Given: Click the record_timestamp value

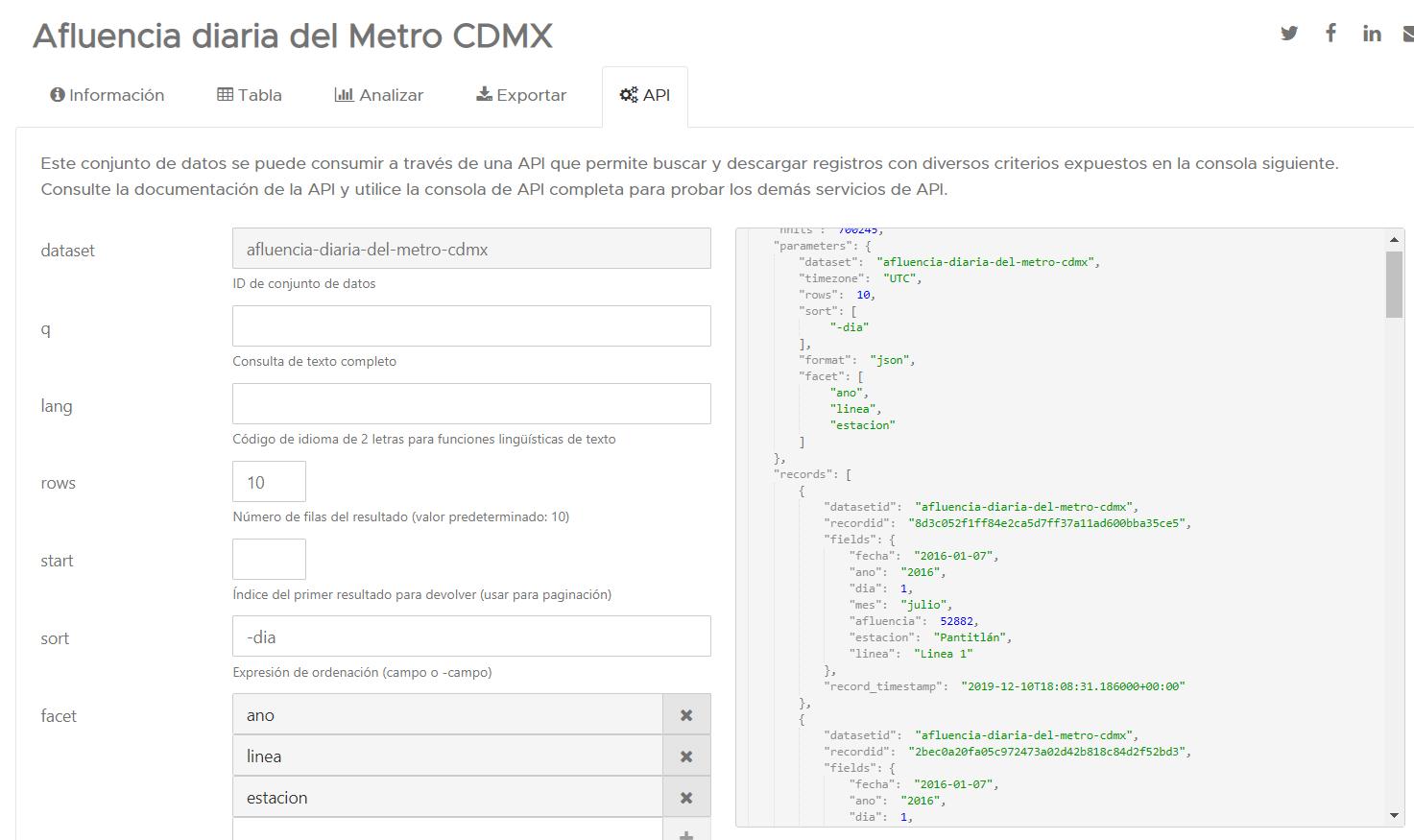Looking at the screenshot, I should (x=1072, y=686).
